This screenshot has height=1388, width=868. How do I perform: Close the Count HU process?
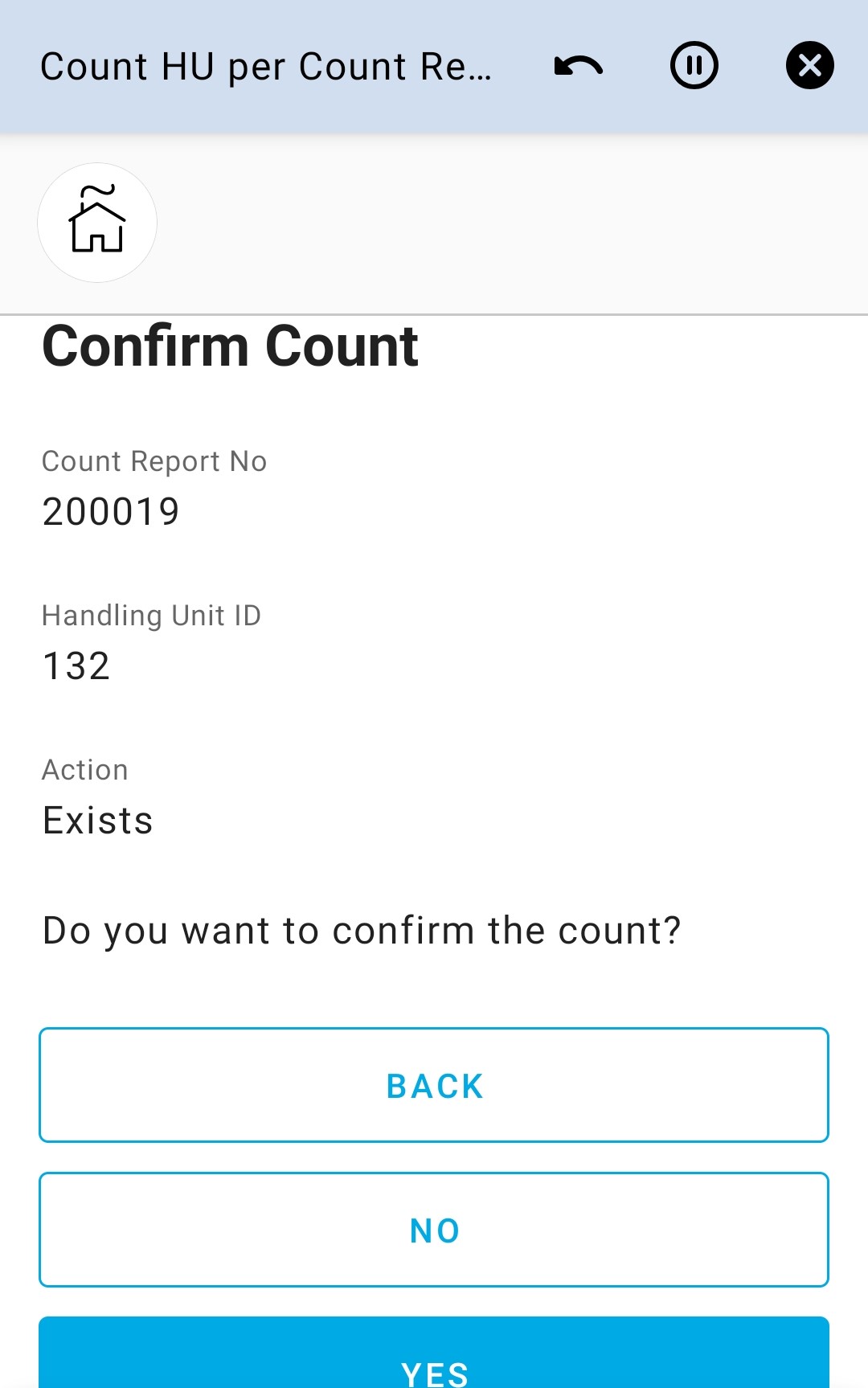(x=809, y=66)
